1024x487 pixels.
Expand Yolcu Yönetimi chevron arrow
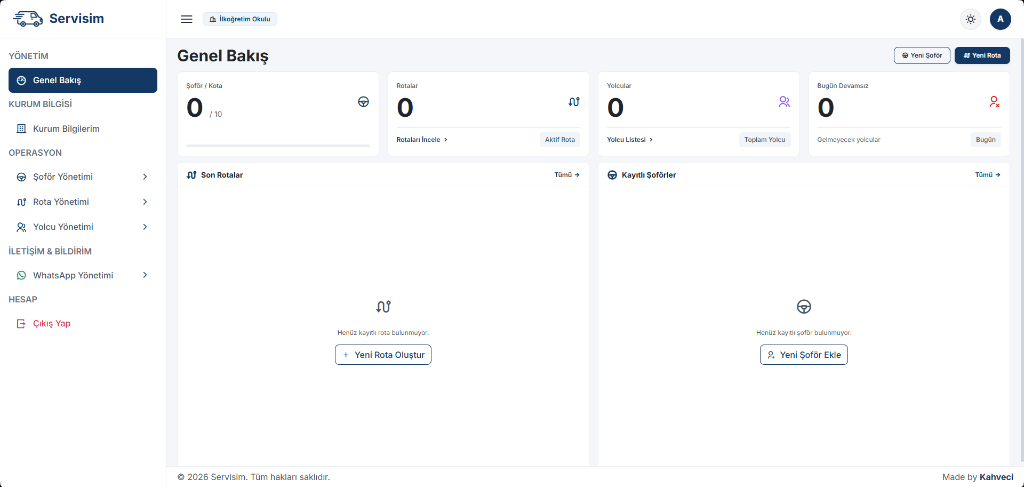pos(145,227)
